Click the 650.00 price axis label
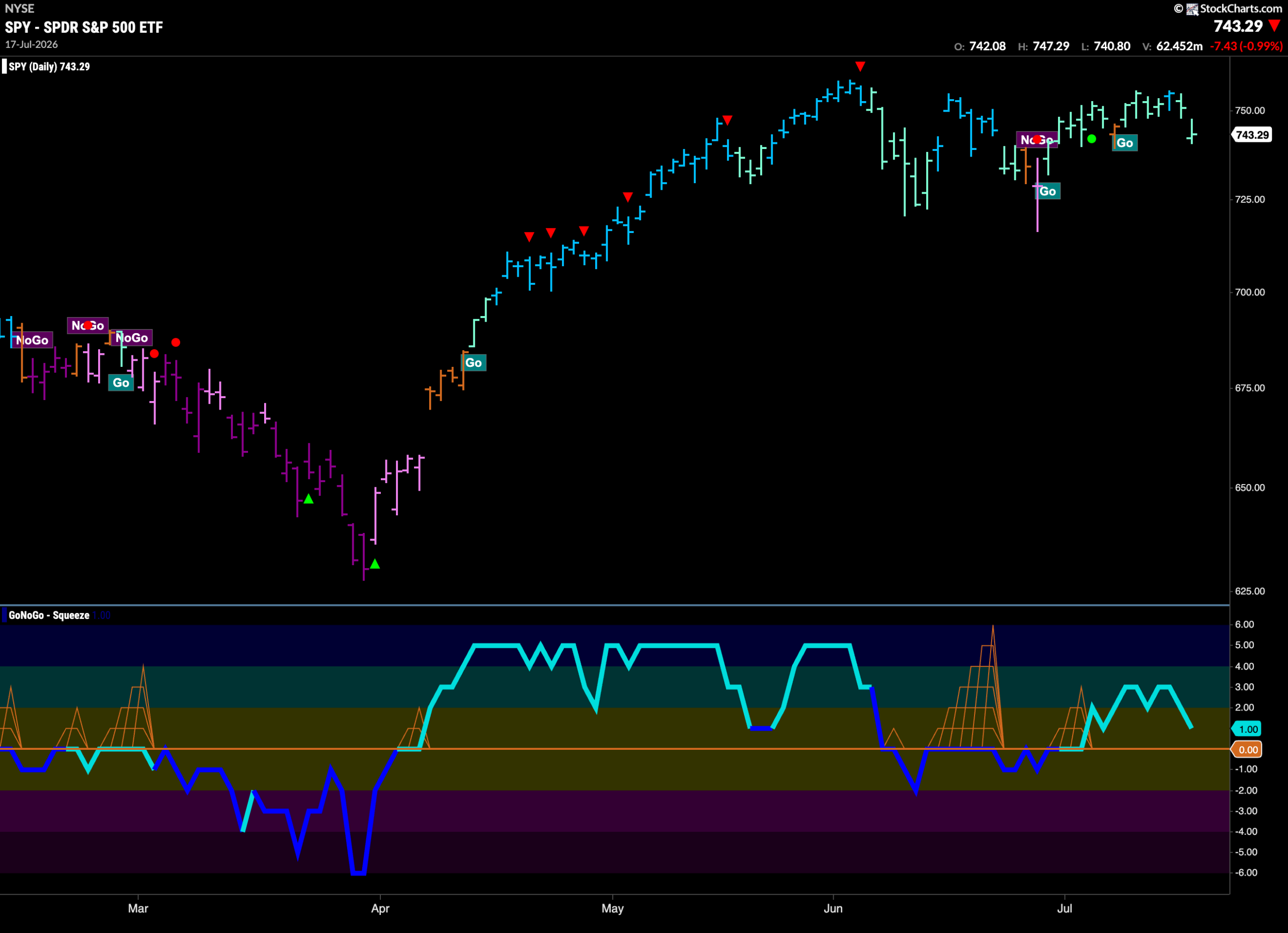 (1250, 487)
